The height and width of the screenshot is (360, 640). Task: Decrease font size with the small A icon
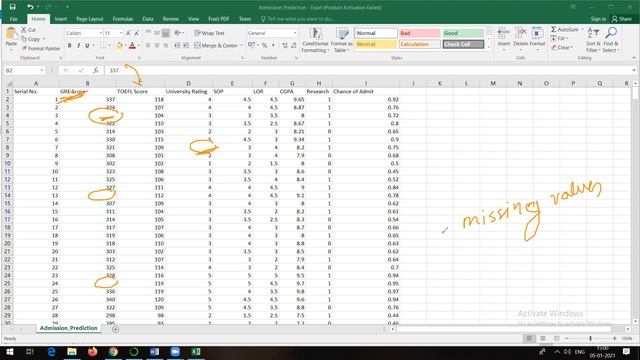coord(136,33)
